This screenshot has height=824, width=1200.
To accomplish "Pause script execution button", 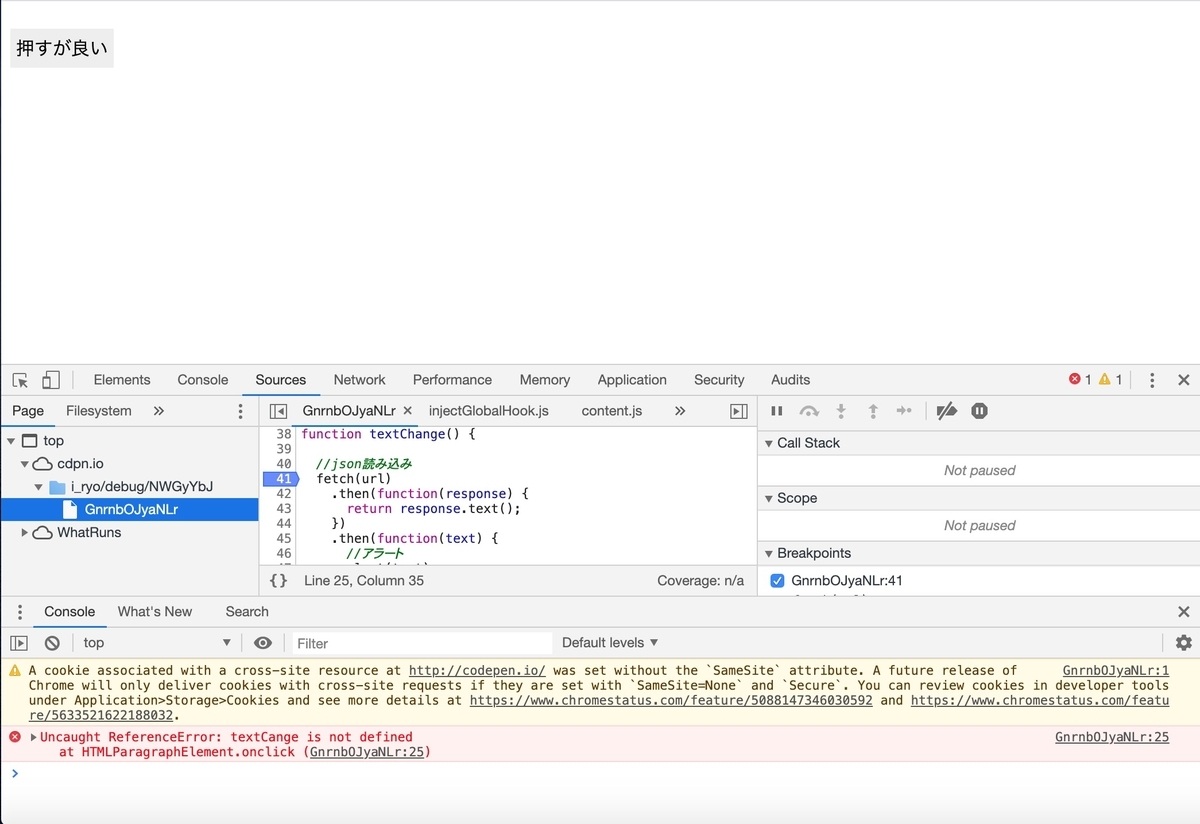I will click(777, 411).
